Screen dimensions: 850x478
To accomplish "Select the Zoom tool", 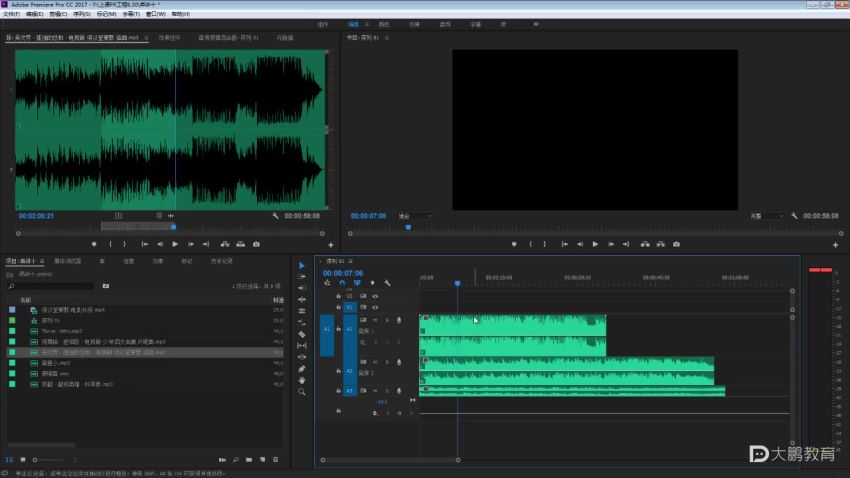I will click(302, 391).
